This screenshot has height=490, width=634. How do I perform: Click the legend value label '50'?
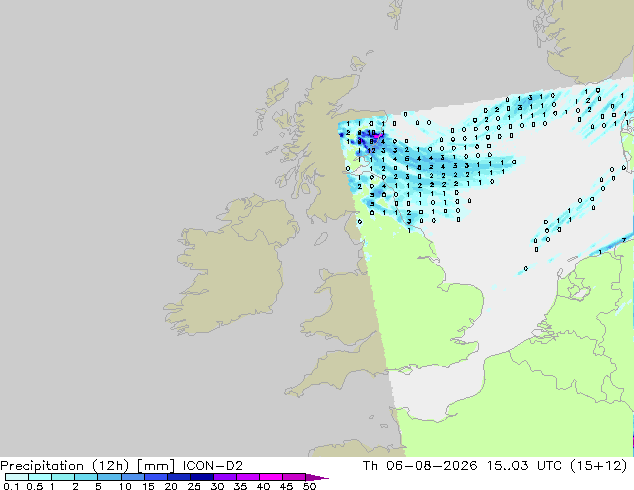tap(309, 486)
